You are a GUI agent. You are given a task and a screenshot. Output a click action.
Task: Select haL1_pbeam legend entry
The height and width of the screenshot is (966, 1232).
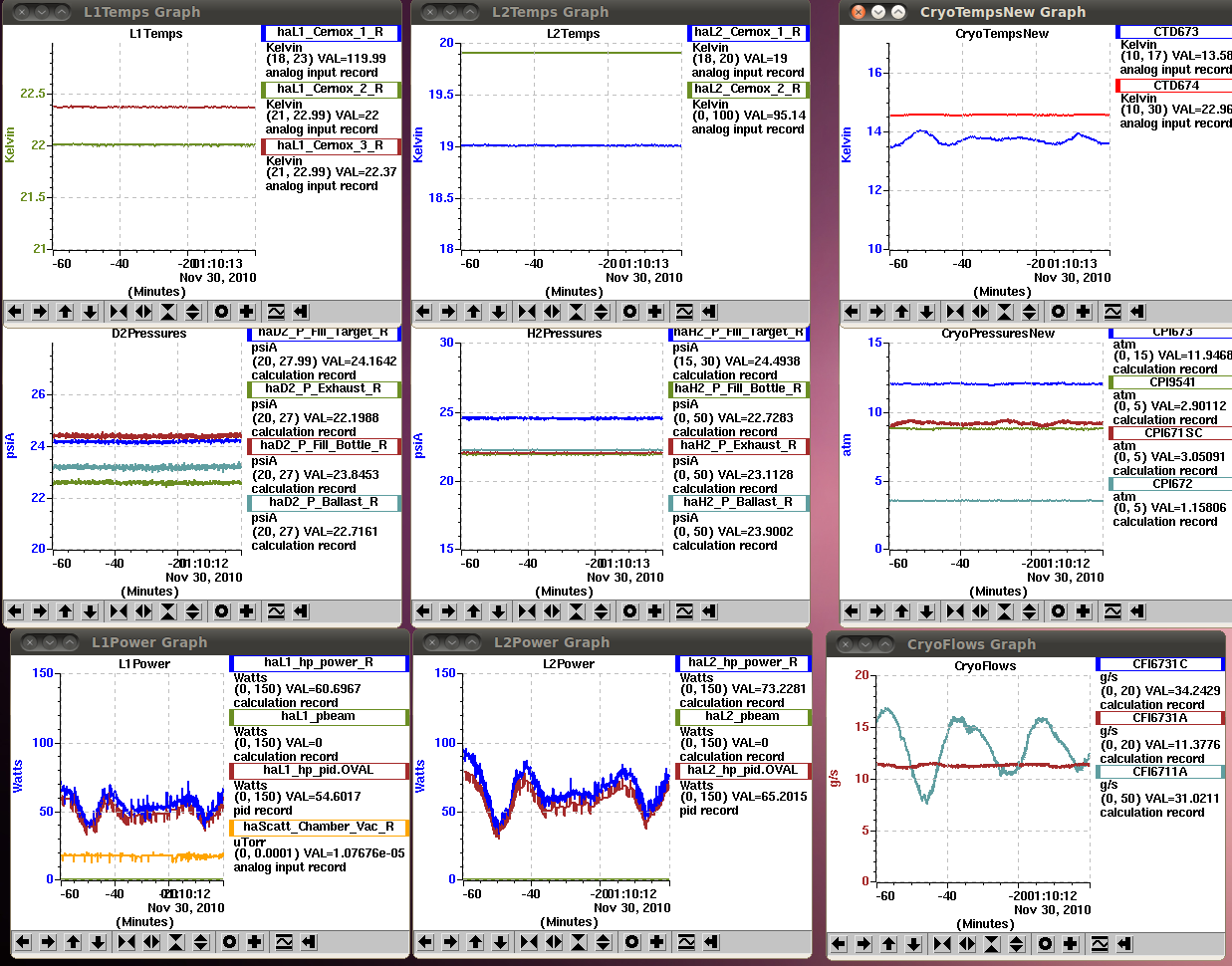(320, 716)
